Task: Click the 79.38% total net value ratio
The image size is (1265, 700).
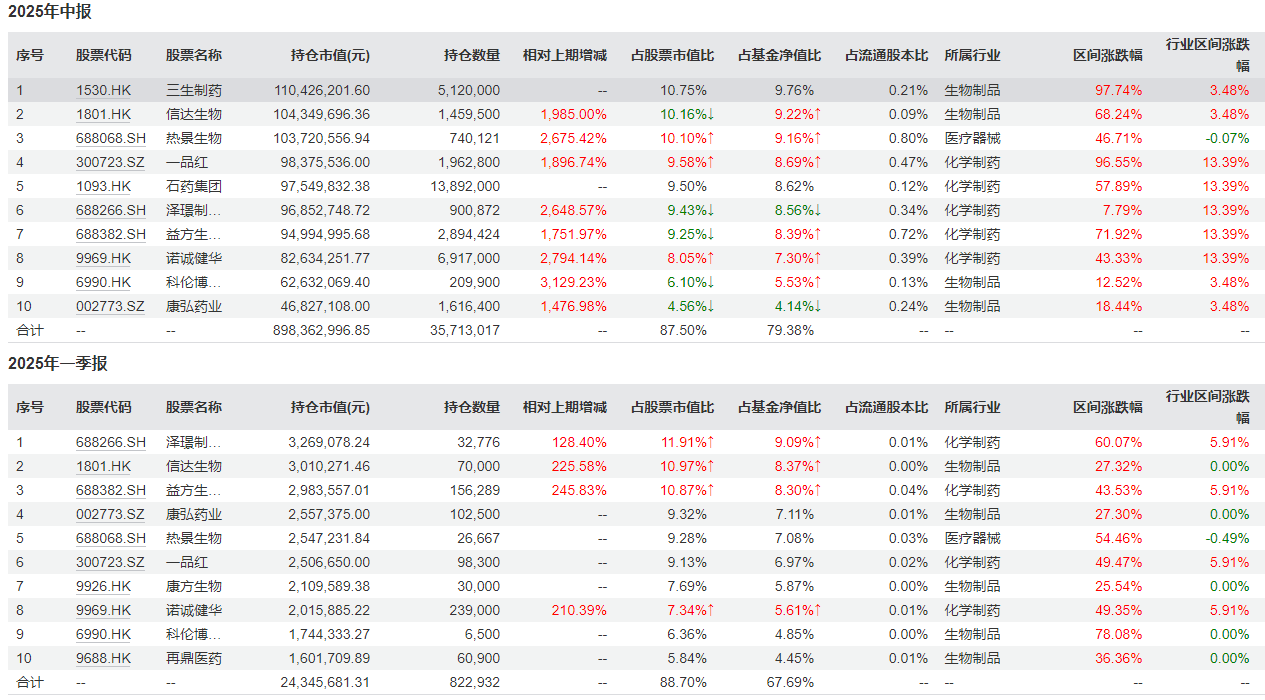Action: pyautogui.click(x=791, y=330)
